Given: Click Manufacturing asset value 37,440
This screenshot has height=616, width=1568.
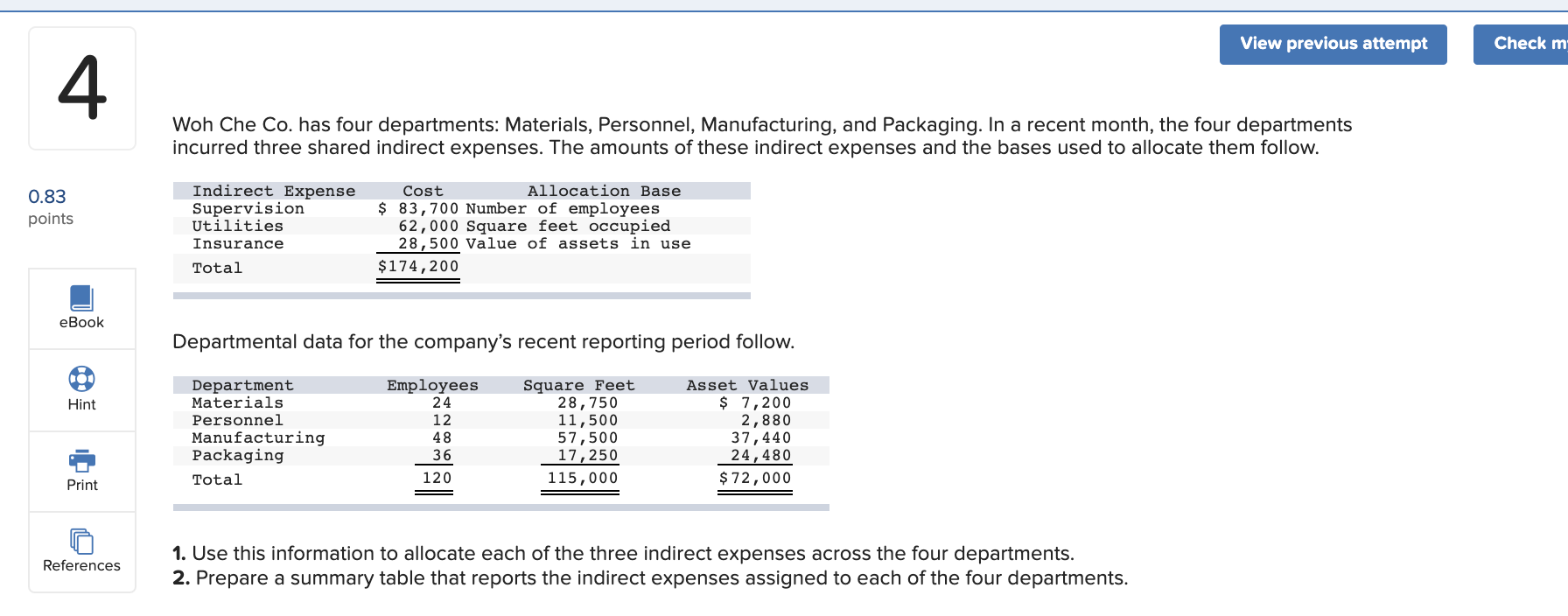Looking at the screenshot, I should pyautogui.click(x=761, y=437).
